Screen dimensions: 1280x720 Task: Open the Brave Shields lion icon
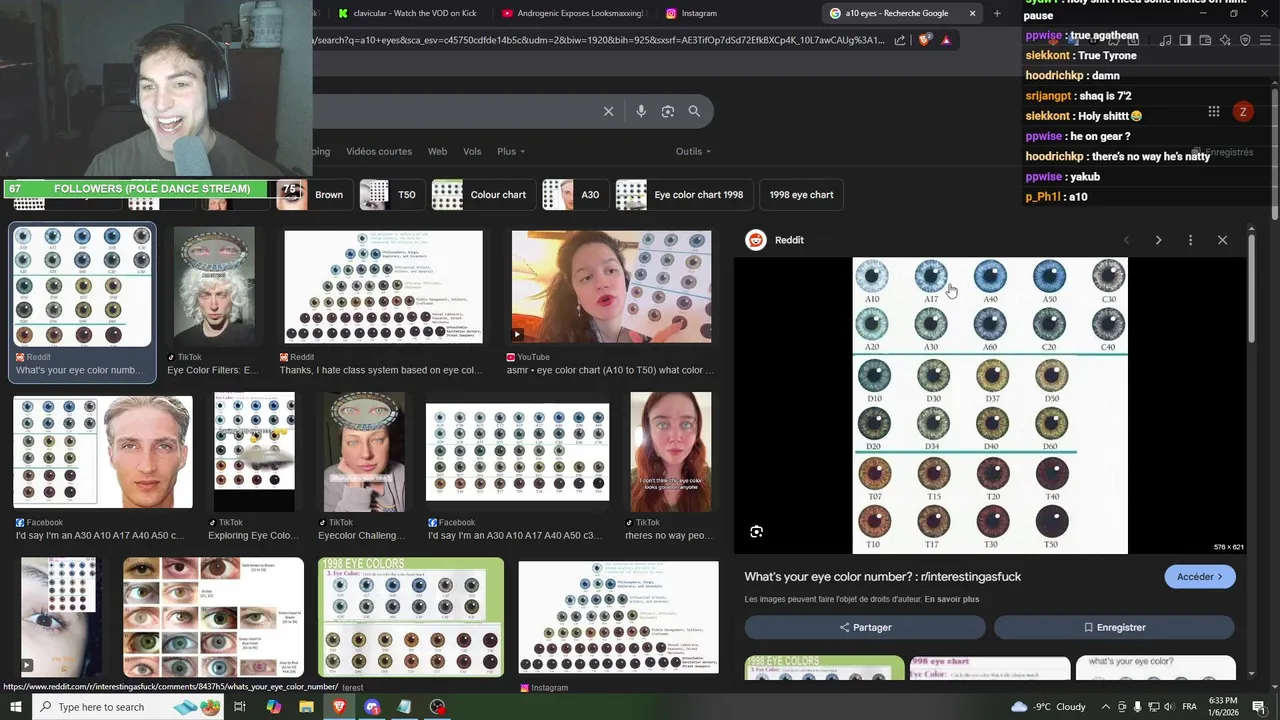click(x=925, y=40)
